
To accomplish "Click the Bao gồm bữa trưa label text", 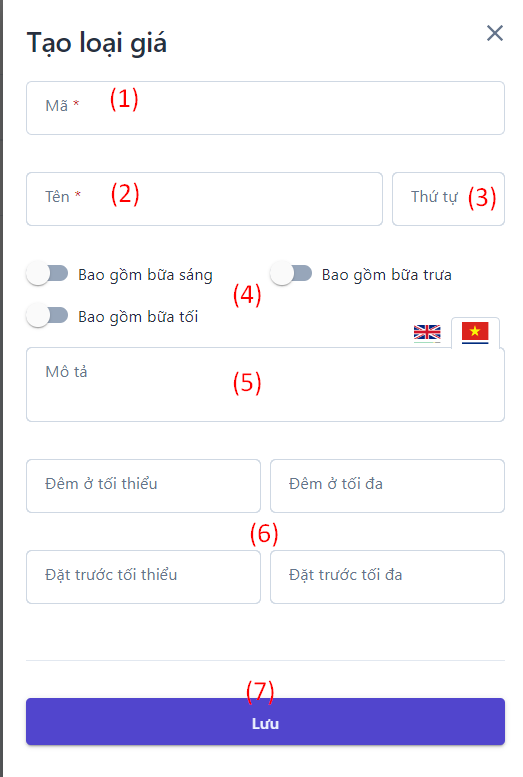I will 387,275.
